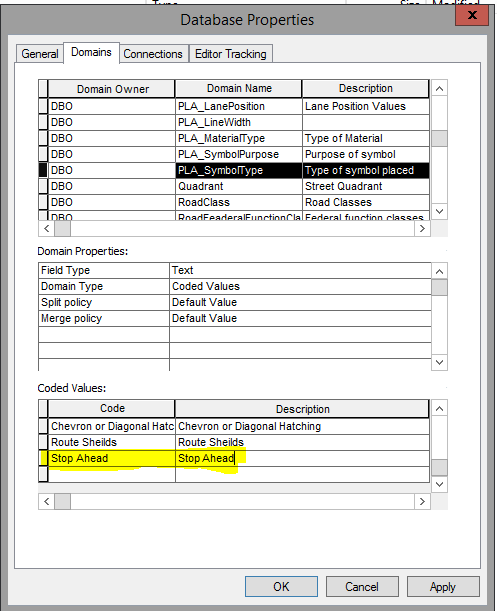Select the PLA_SymbolPurpose domain name cell
Image resolution: width=497 pixels, height=611 pixels.
point(239,154)
